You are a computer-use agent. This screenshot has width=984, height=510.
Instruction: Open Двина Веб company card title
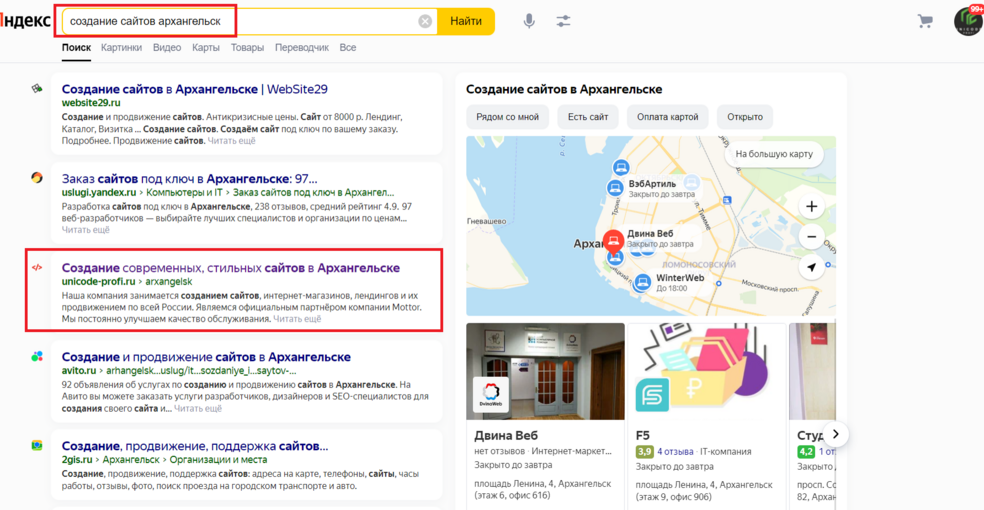[x=506, y=435]
